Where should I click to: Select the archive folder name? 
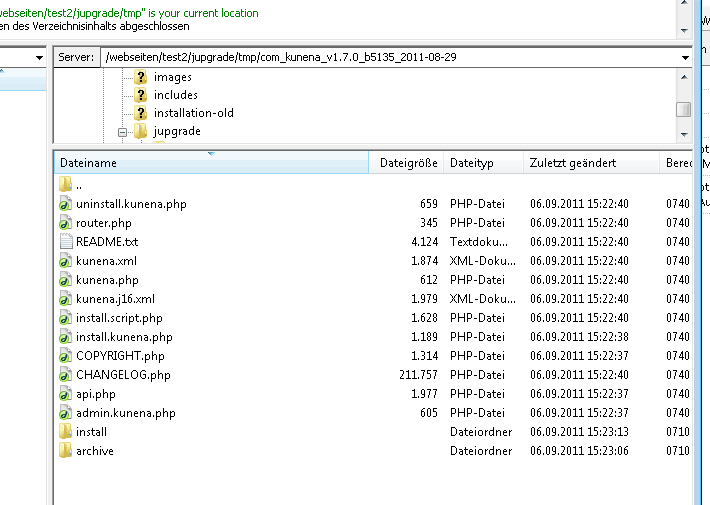click(95, 451)
